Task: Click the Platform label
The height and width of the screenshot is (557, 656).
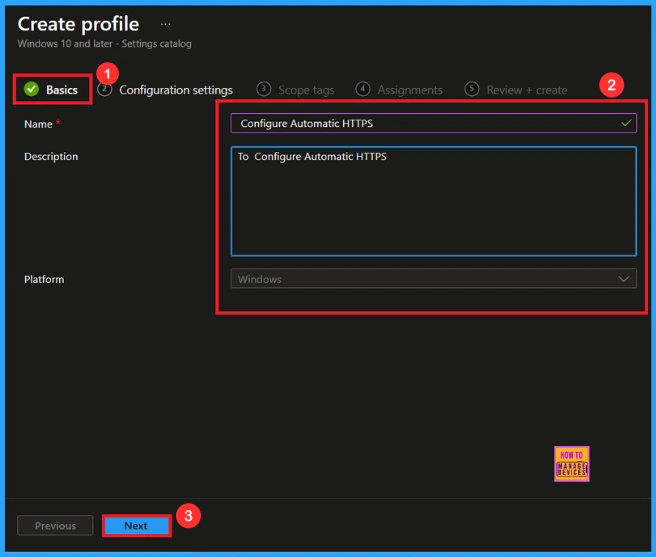Action: (44, 279)
